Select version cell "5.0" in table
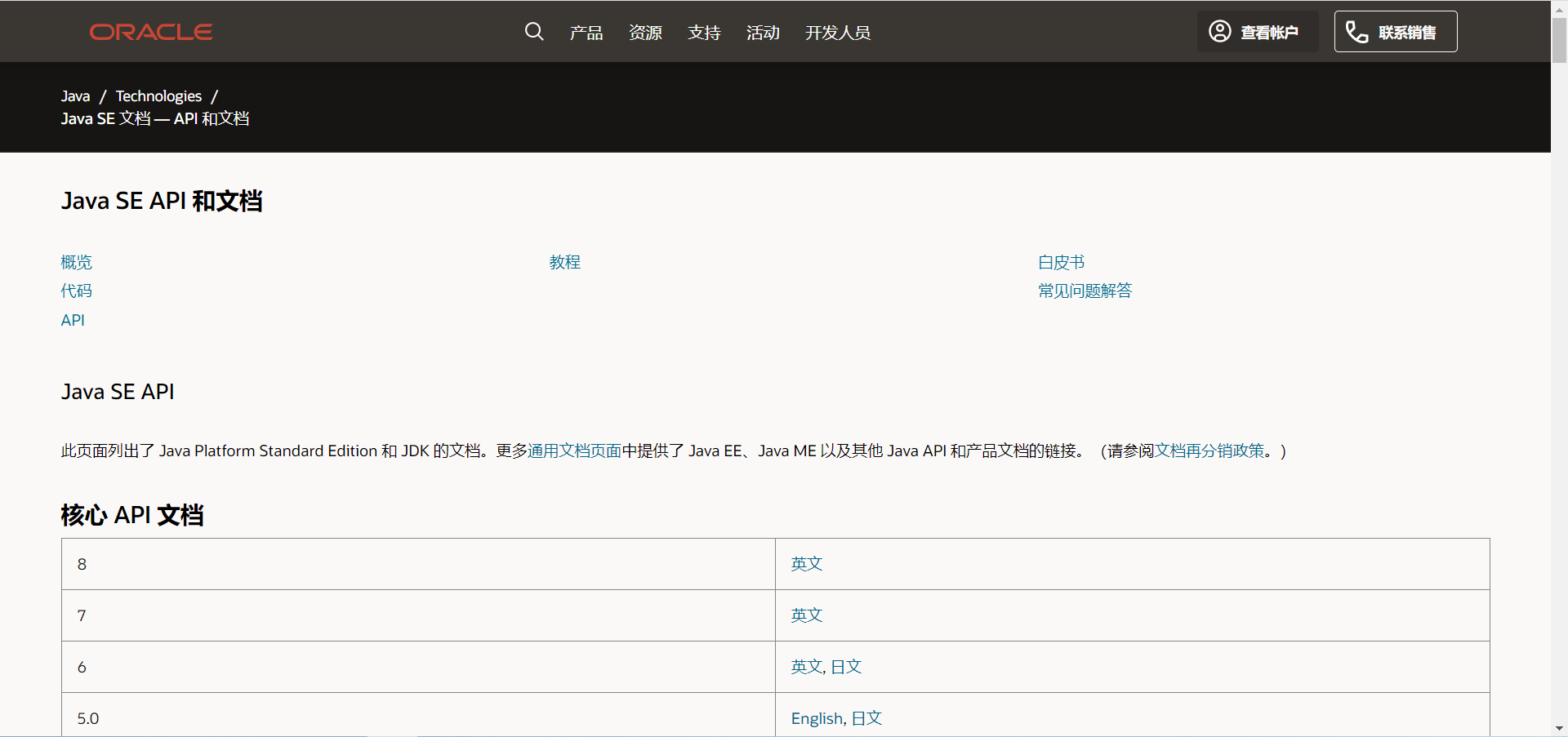The image size is (1568, 737). (418, 715)
